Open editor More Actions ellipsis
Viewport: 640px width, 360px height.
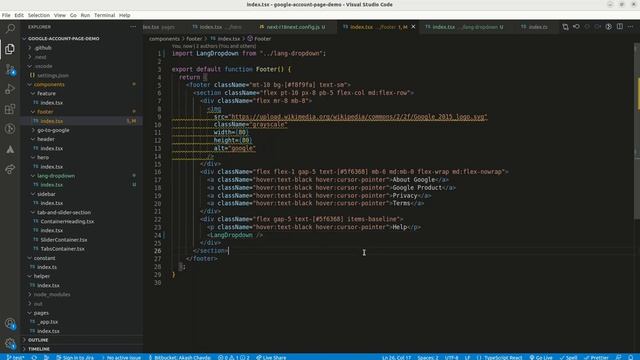tap(631, 27)
